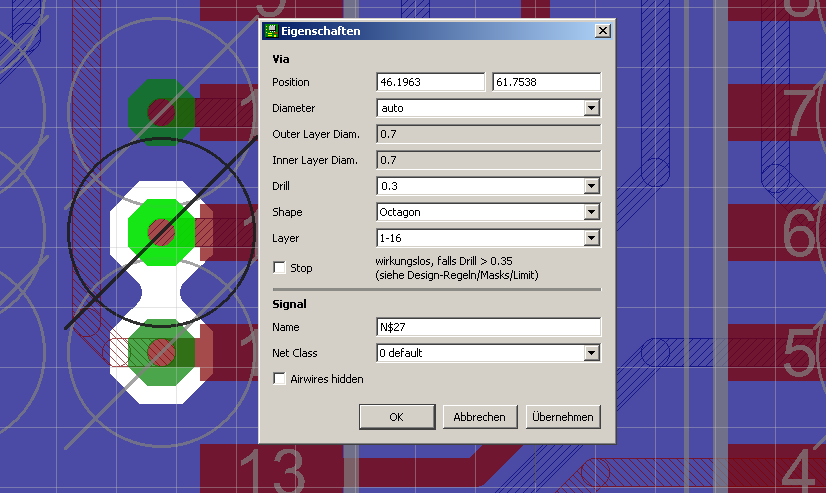Apply changes with Übernehmen button

click(x=563, y=417)
